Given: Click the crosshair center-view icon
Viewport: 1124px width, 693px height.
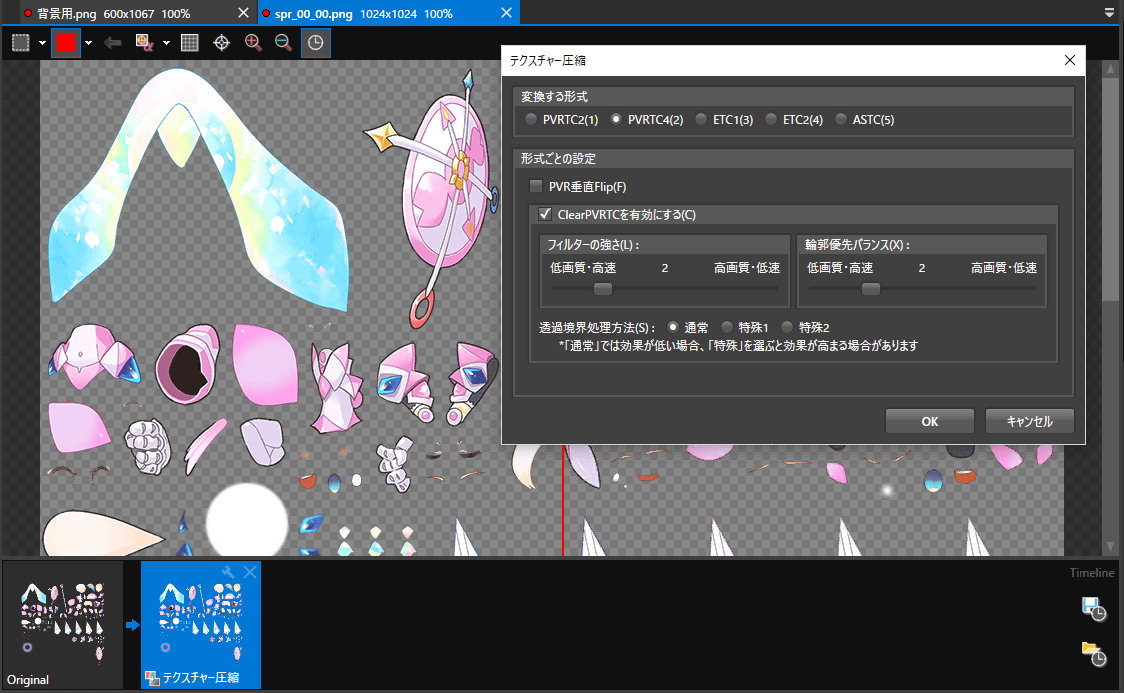Looking at the screenshot, I should (222, 43).
